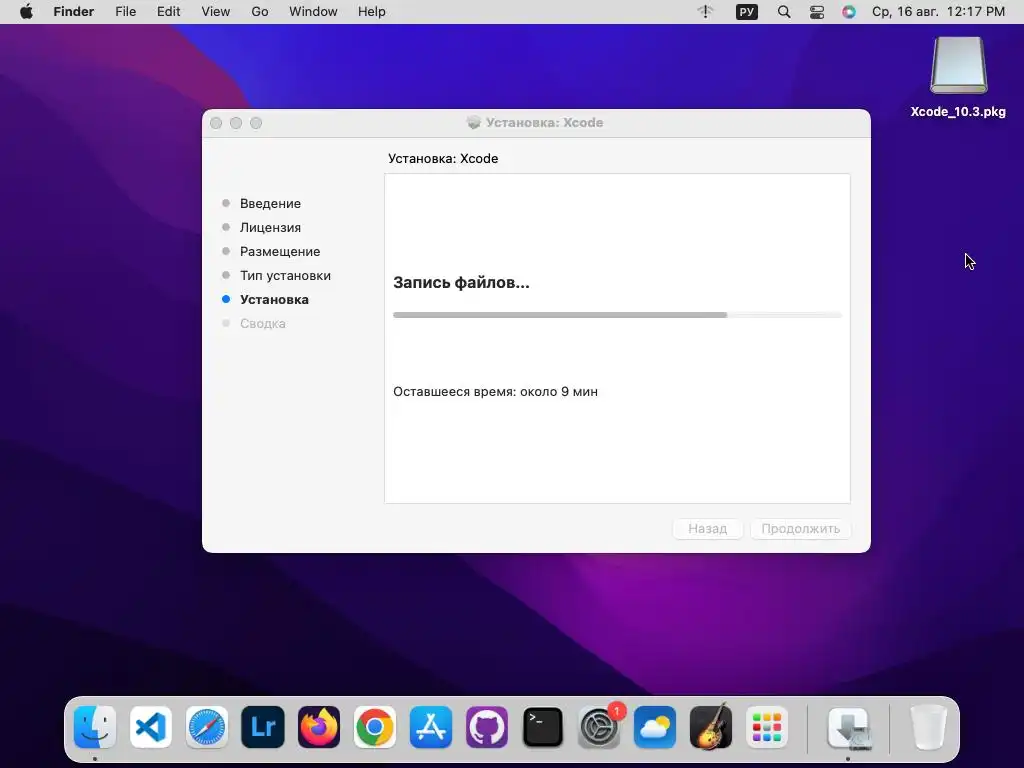Click the network status icon in menu bar

pyautogui.click(x=705, y=11)
